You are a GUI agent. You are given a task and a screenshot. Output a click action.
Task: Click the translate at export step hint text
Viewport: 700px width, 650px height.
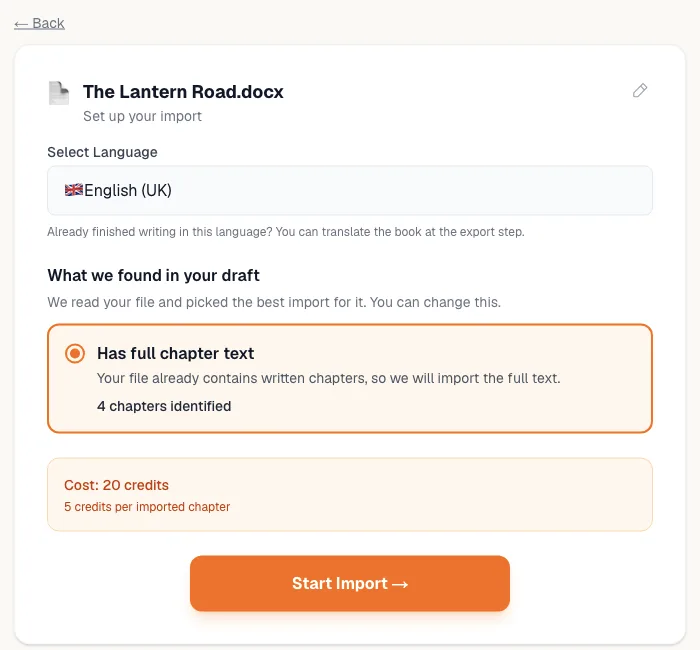tap(286, 232)
